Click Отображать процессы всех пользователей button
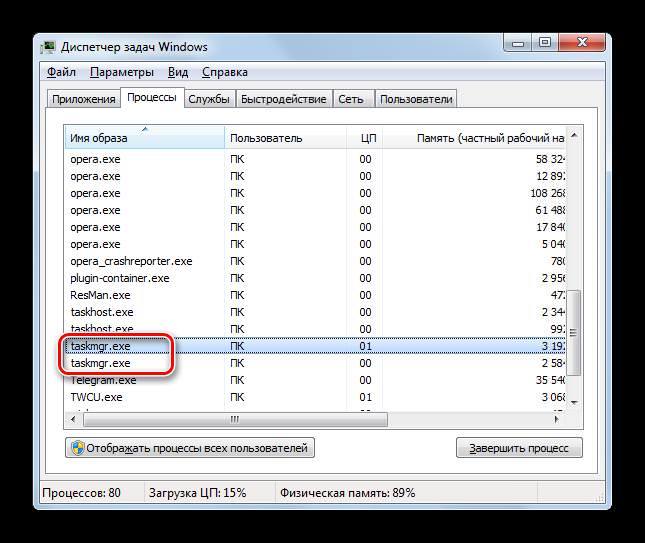The height and width of the screenshot is (543, 645). click(x=190, y=448)
